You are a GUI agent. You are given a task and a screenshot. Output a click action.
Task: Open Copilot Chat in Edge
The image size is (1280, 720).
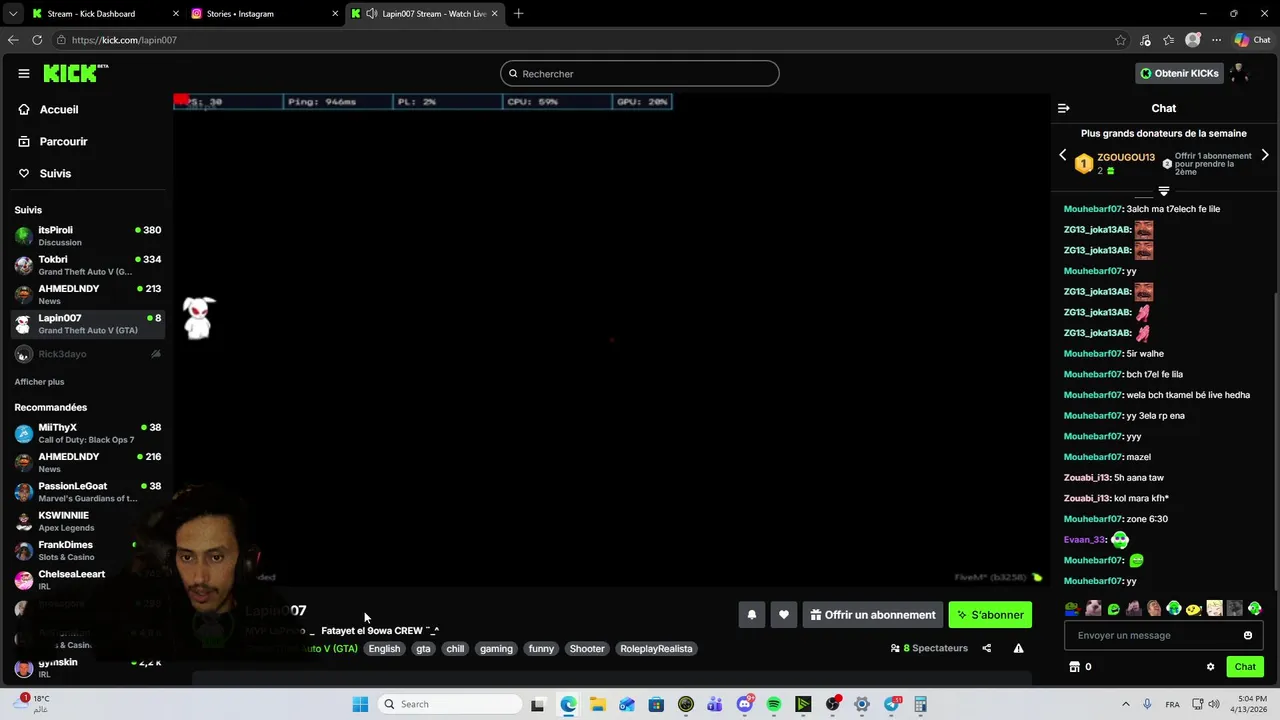pyautogui.click(x=1252, y=40)
